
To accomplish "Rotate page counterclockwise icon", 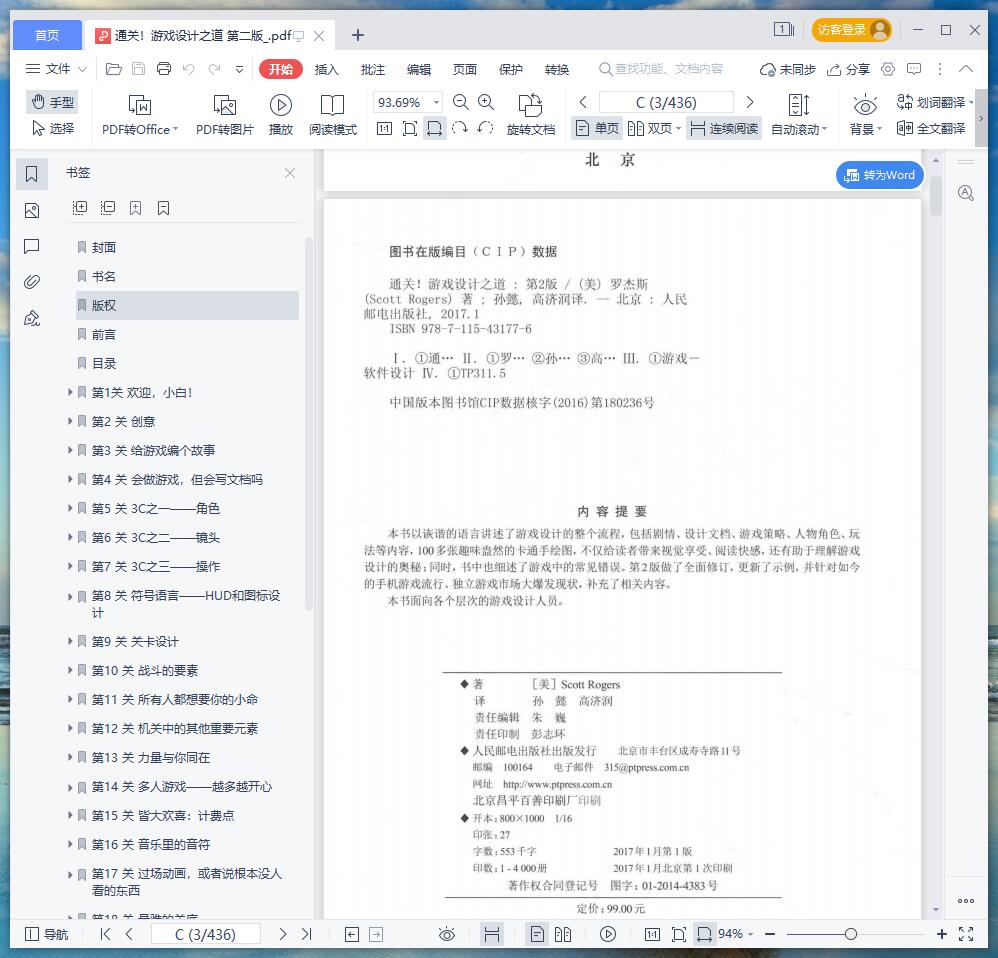I will 485,129.
